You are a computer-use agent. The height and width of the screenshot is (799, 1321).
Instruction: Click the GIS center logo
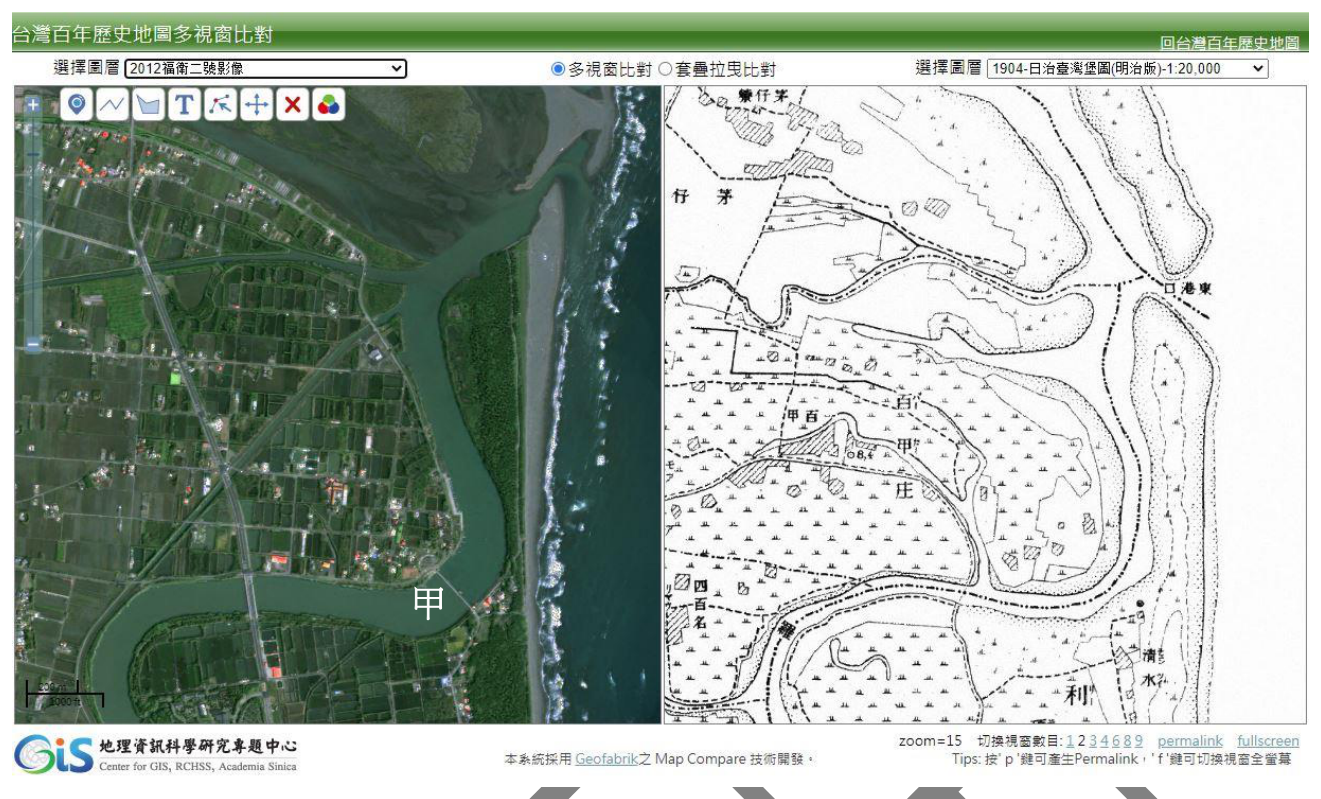point(155,755)
